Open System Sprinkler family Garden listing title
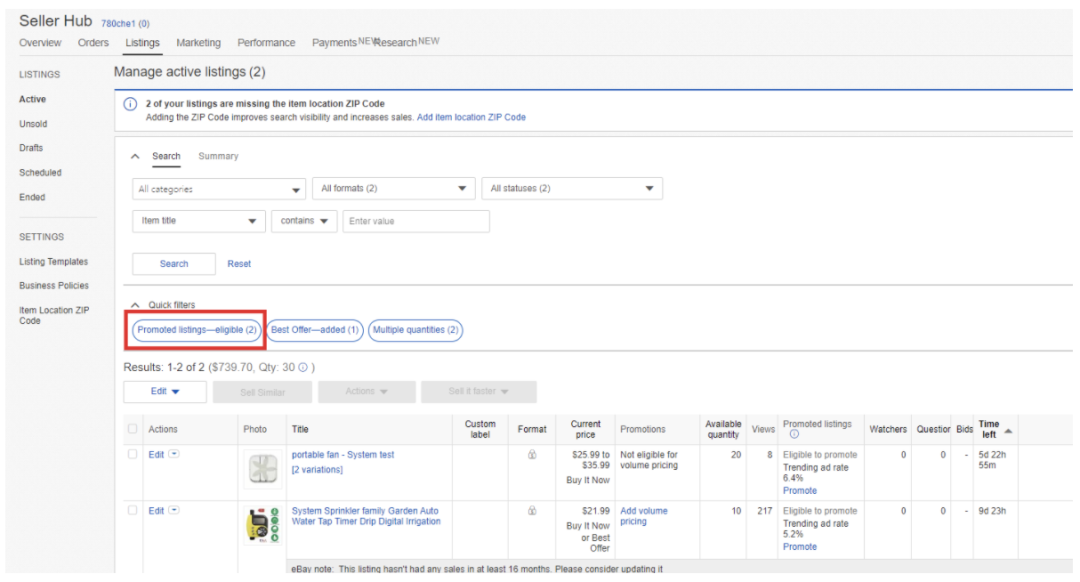Screen dimensions: 1080x582 [x=366, y=516]
